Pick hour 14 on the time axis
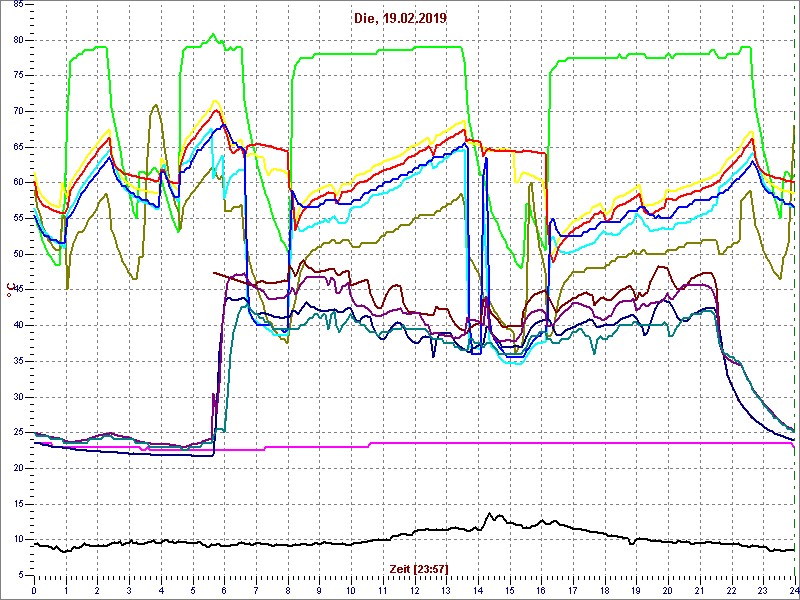Viewport: 800px width, 600px height. coord(478,590)
